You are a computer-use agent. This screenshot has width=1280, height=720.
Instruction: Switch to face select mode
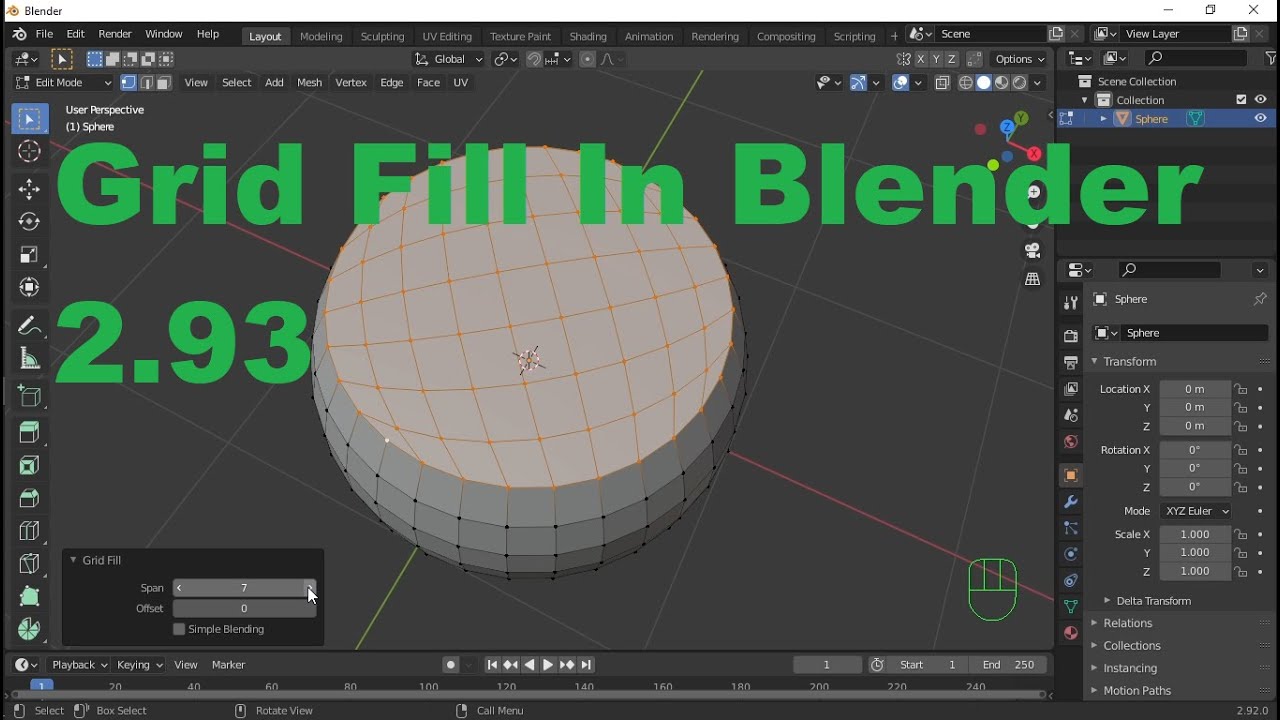(164, 83)
